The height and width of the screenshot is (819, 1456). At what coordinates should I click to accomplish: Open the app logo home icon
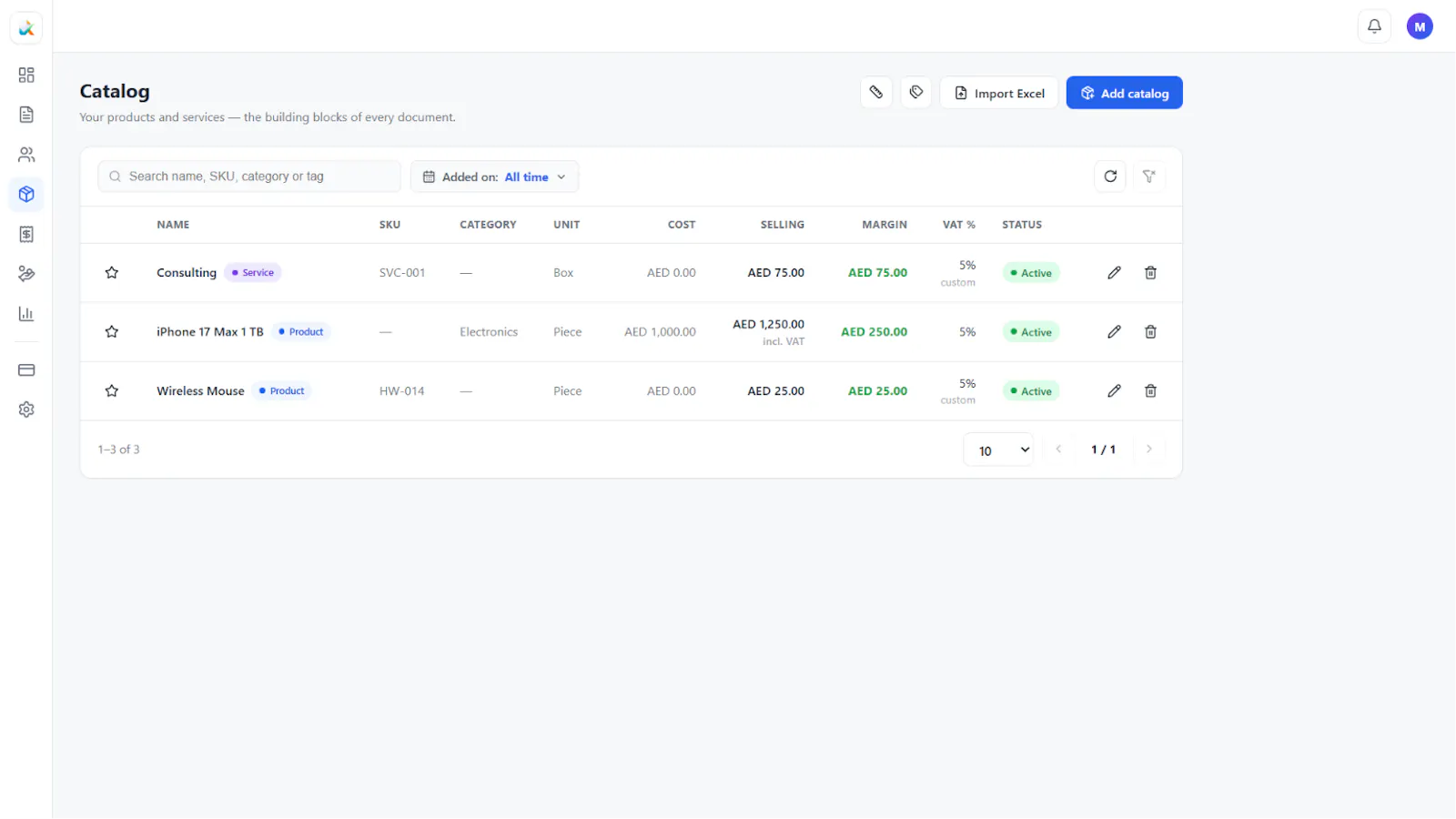point(26,28)
